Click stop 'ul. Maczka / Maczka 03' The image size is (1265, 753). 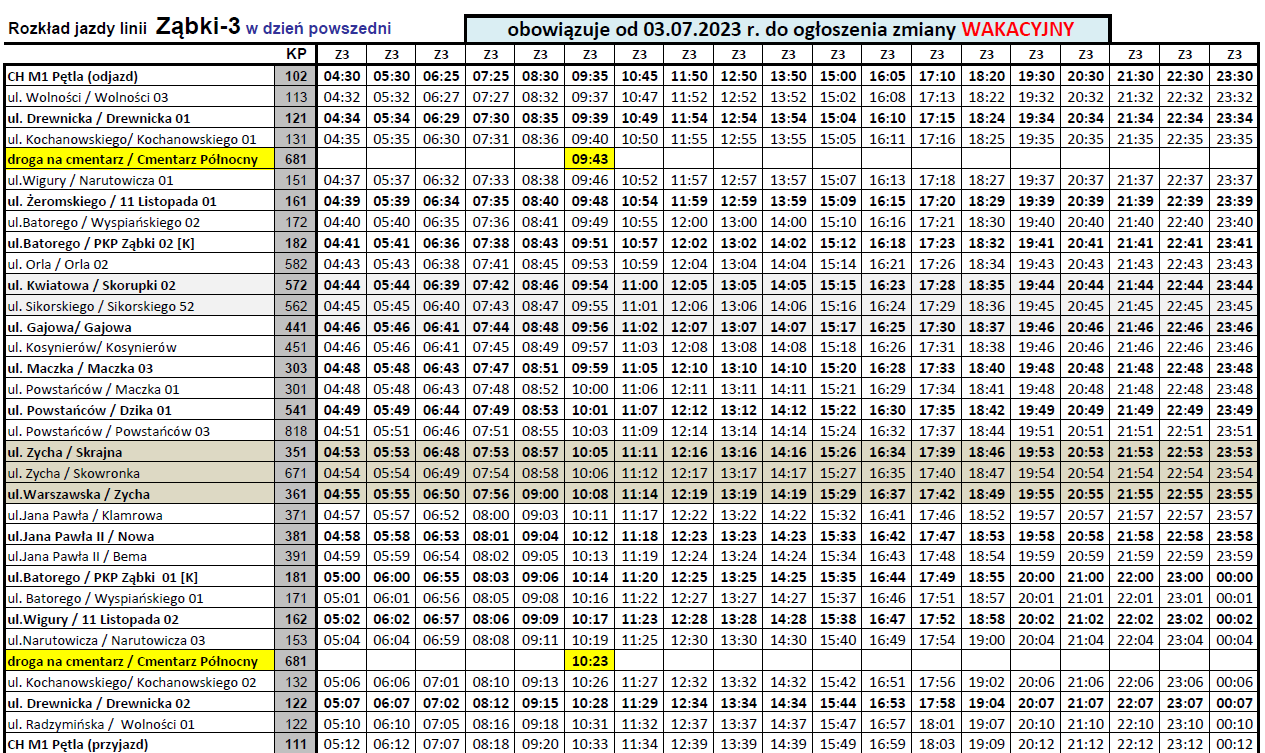tap(80, 368)
